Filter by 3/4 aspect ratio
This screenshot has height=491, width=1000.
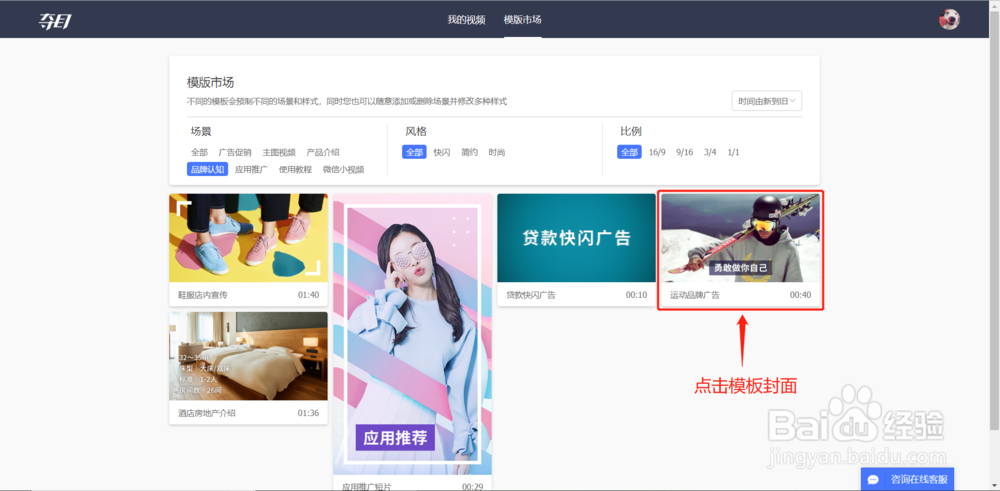710,152
